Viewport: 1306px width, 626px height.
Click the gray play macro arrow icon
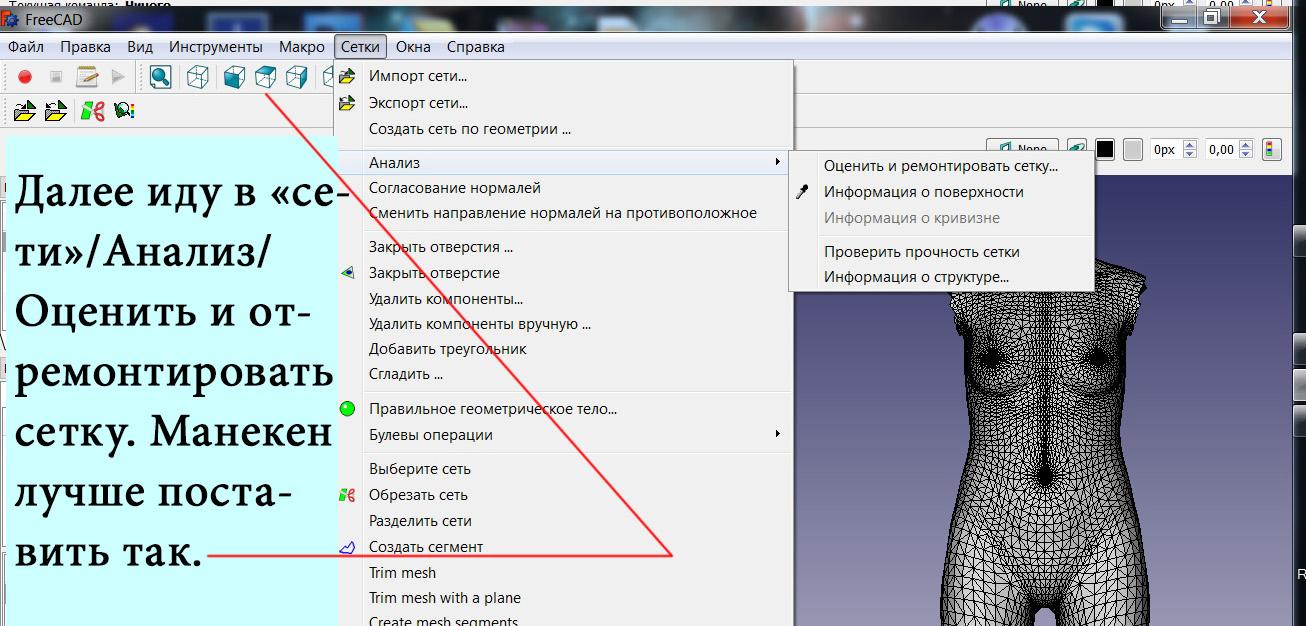coord(118,77)
